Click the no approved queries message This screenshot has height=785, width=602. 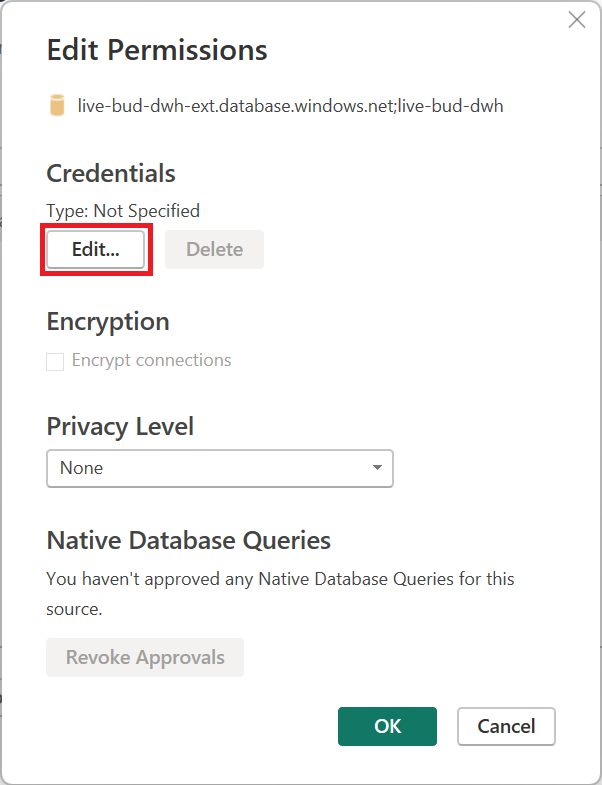(280, 594)
